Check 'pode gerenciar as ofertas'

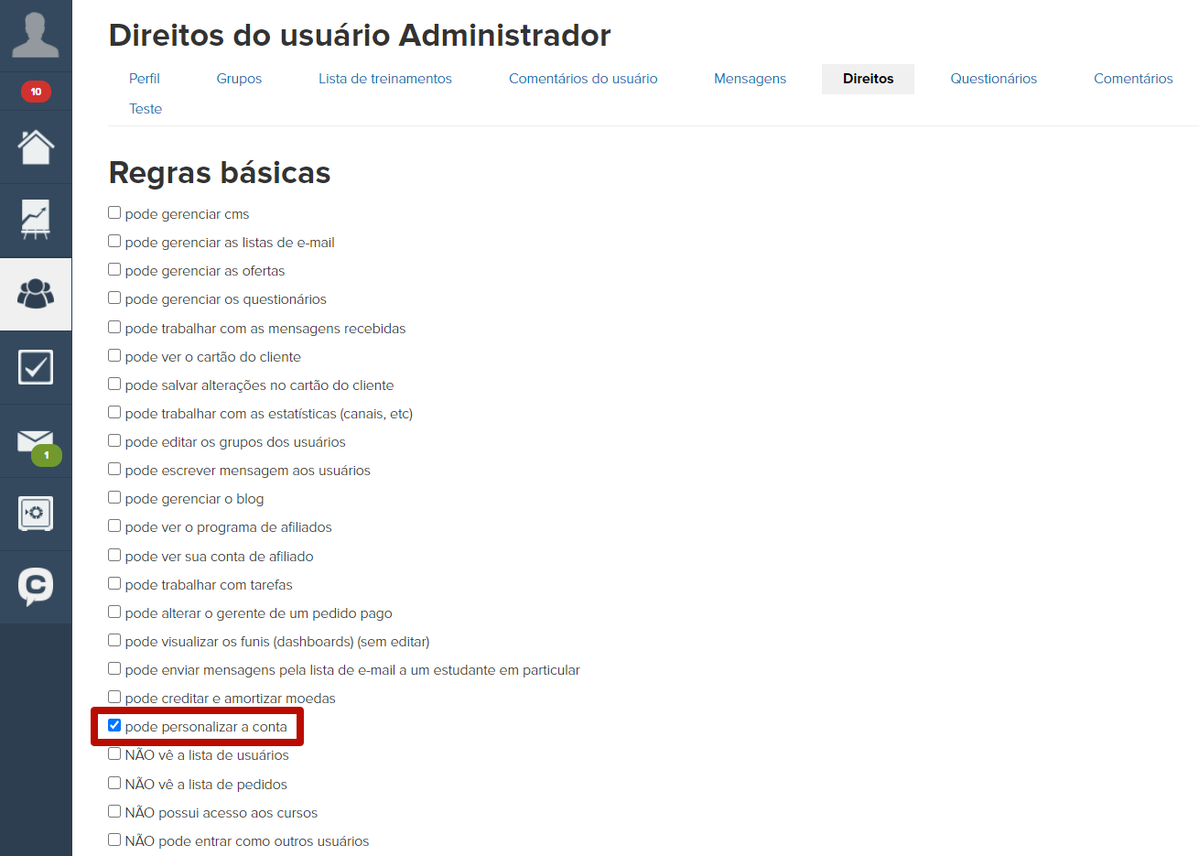click(115, 269)
